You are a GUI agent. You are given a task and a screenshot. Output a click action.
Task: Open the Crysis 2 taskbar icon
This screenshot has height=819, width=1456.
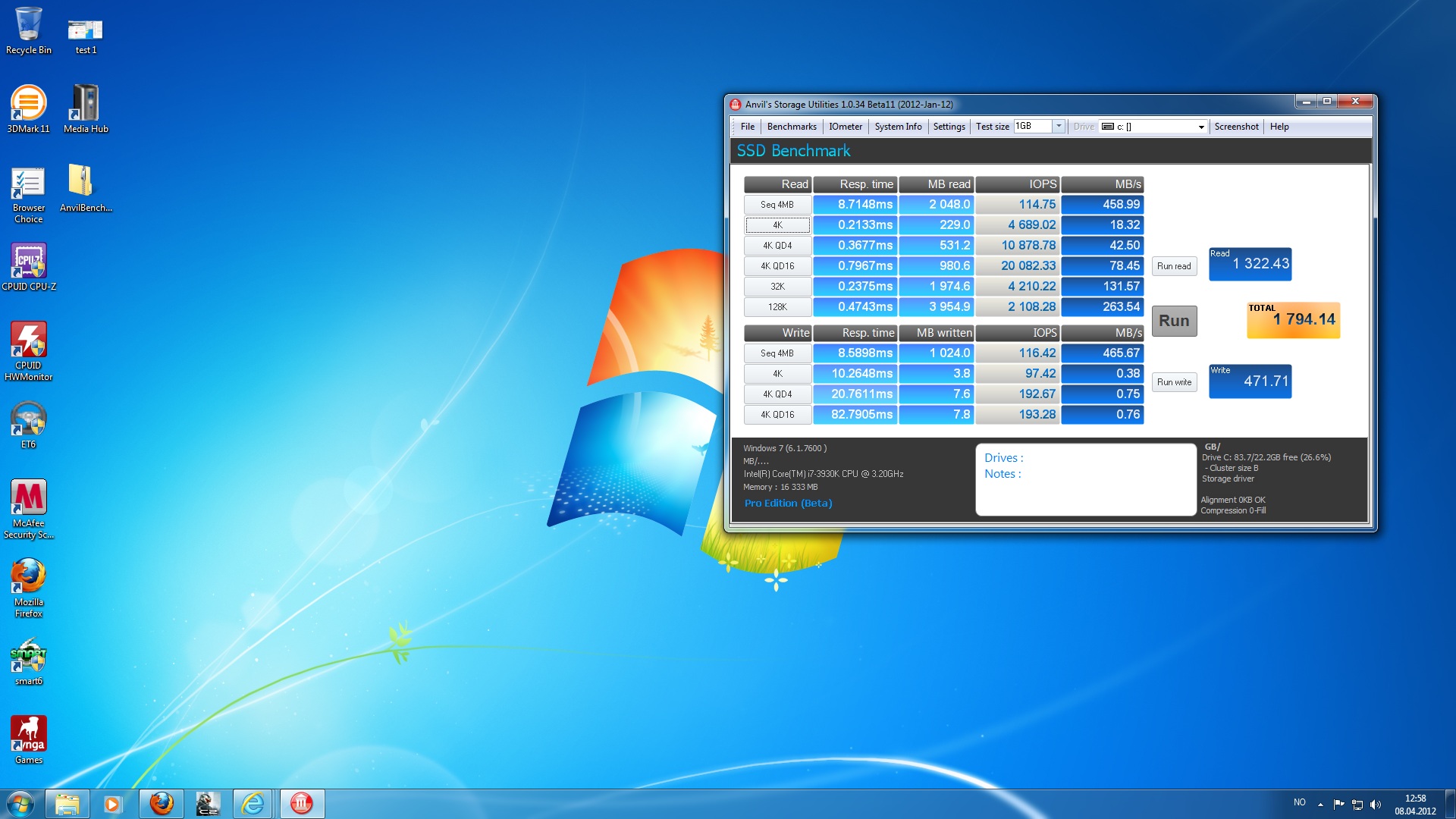(208, 804)
